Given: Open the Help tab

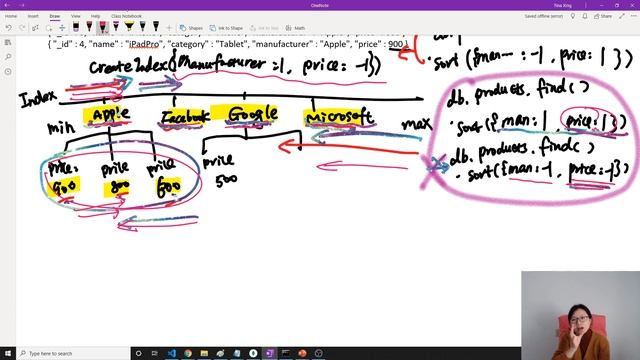Looking at the screenshot, I should pos(96,16).
